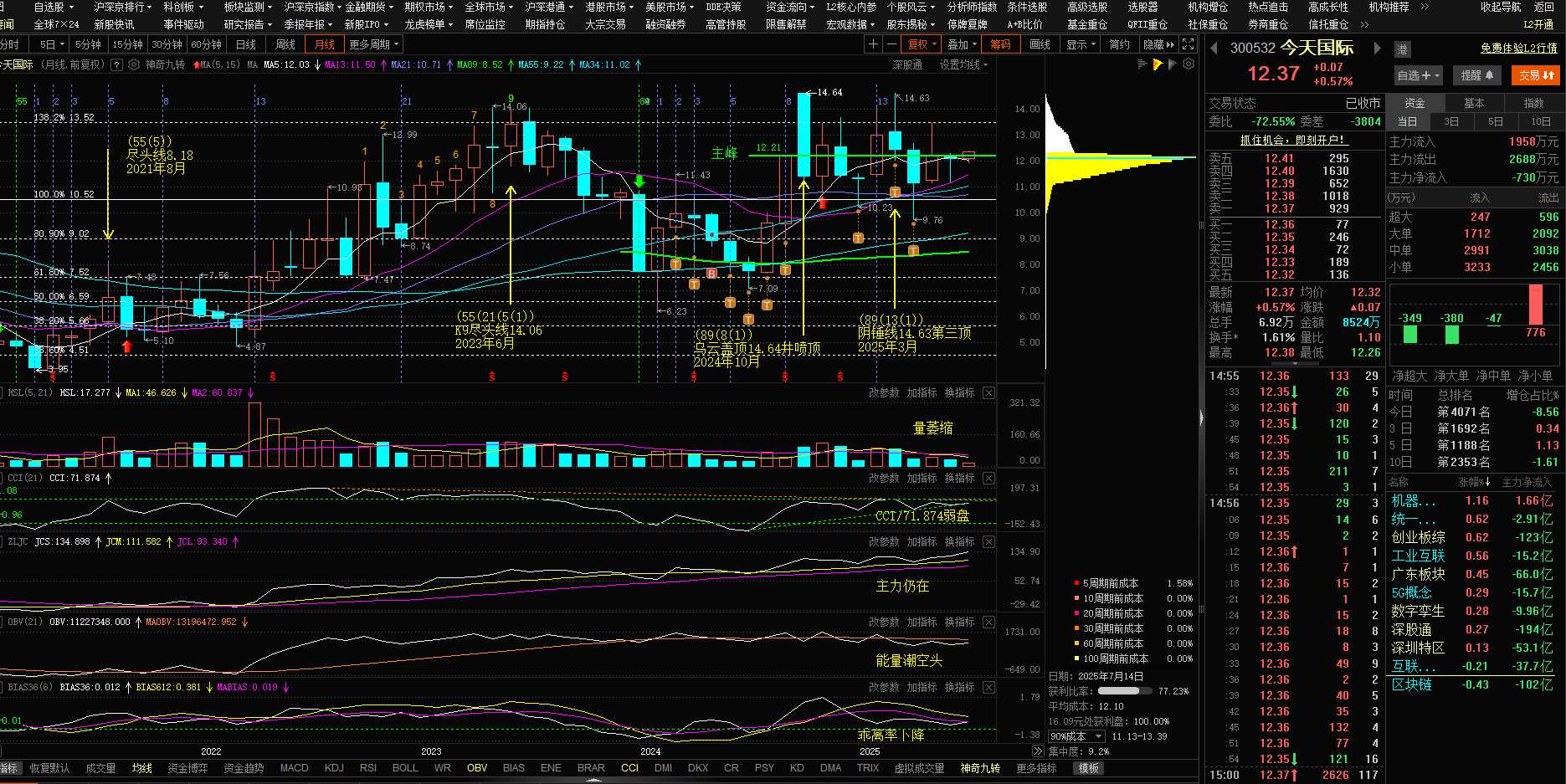Go to previous stock with left arrow
This screenshot has height=784, width=1566.
pyautogui.click(x=1215, y=49)
